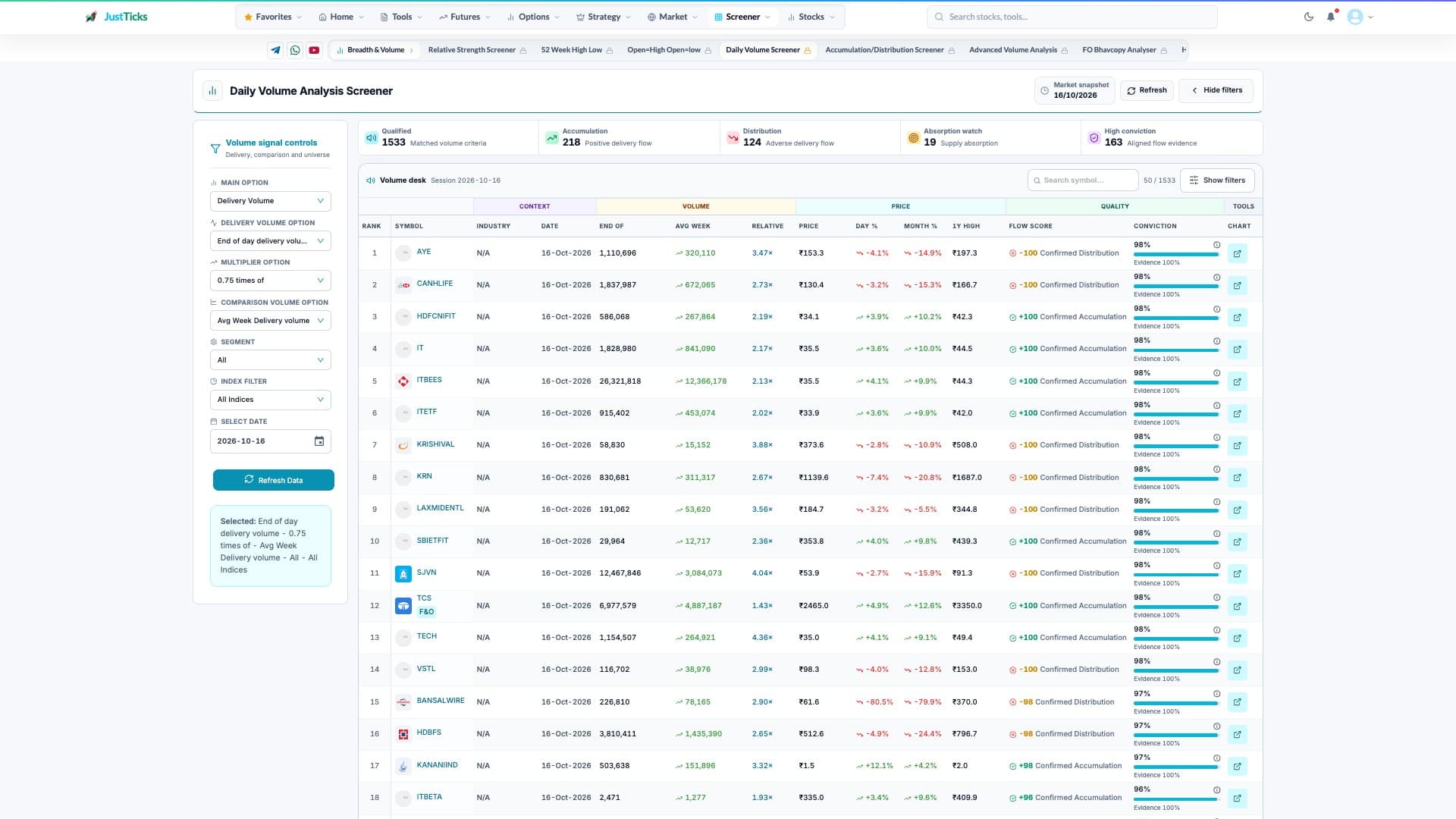Click the Accumulation 218 summary card
The image size is (1456, 819).
coord(629,138)
